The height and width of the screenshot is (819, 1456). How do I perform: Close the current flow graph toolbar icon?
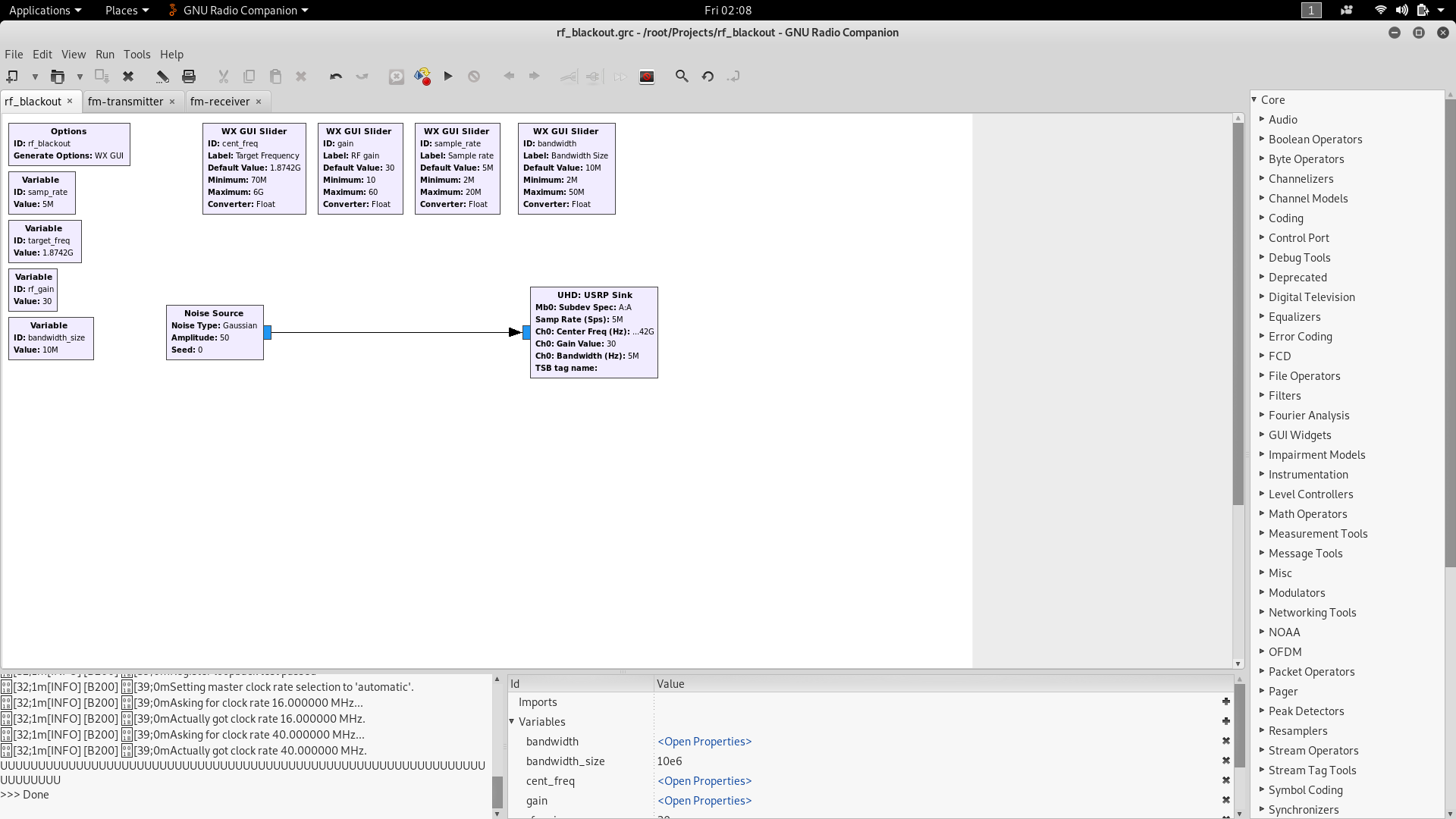pos(128,77)
